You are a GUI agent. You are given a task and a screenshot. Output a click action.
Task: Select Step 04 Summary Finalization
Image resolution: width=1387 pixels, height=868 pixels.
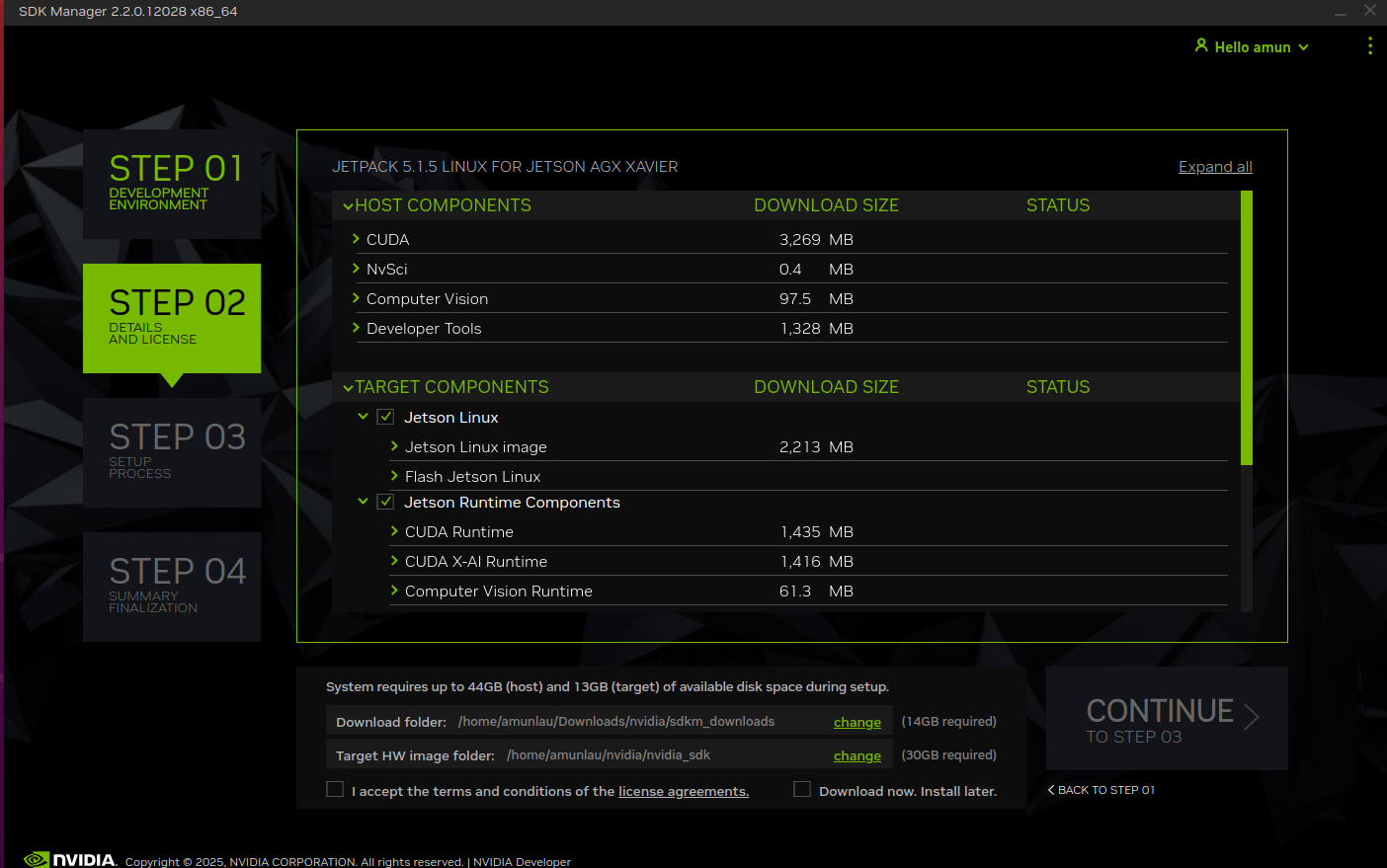pyautogui.click(x=172, y=587)
